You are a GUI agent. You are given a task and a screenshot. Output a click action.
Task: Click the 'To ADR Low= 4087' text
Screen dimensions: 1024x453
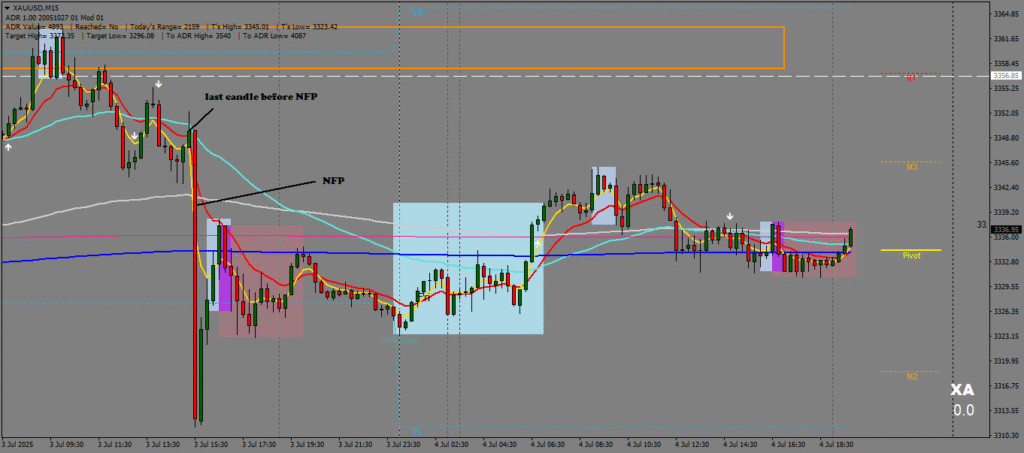[x=273, y=36]
